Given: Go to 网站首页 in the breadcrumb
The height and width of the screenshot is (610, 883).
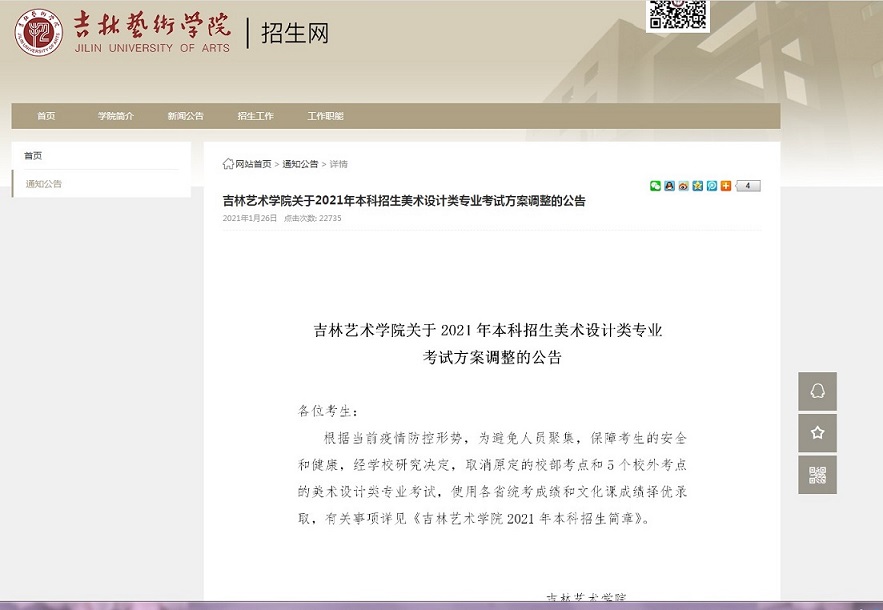Looking at the screenshot, I should (253, 164).
